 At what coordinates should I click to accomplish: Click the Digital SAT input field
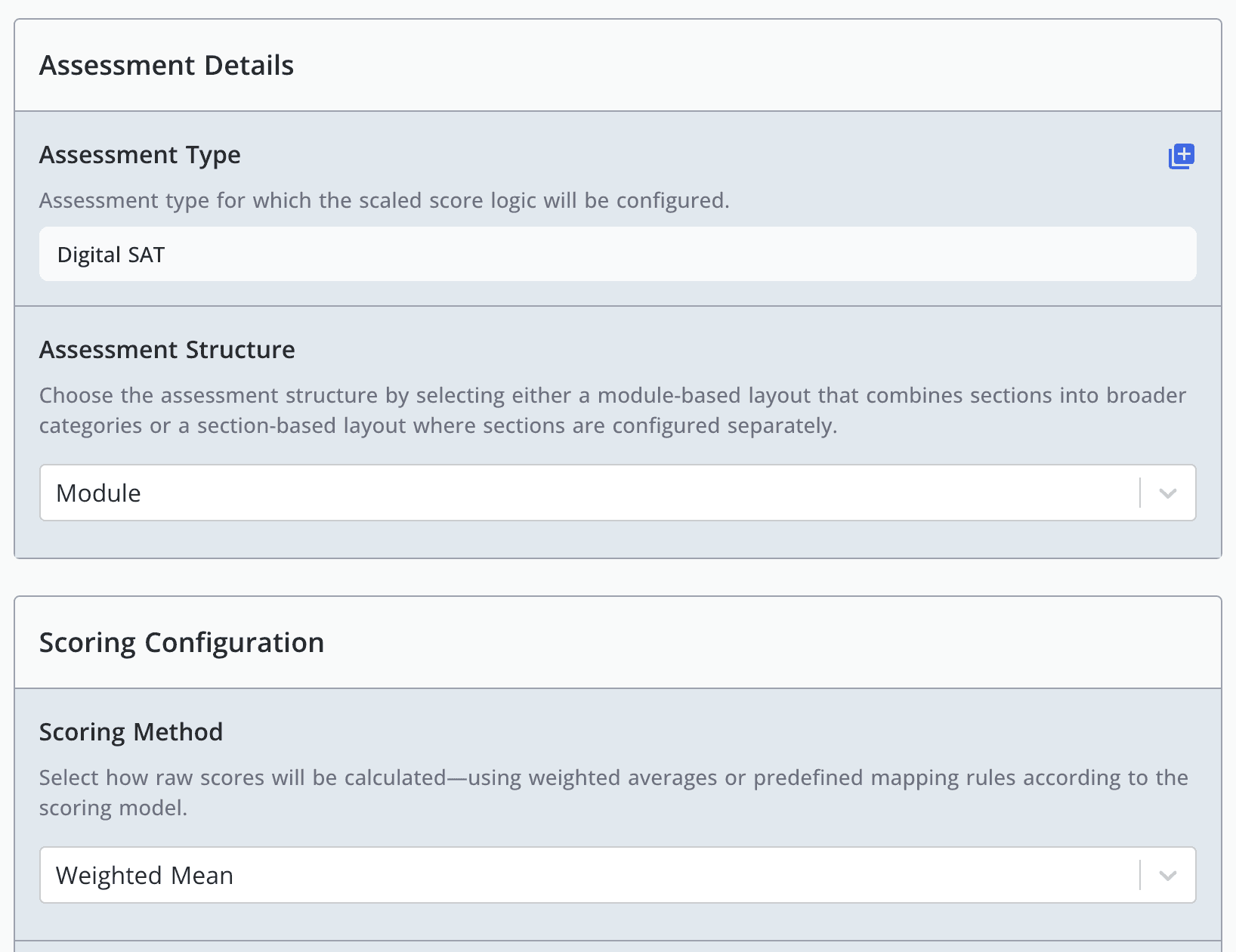(x=616, y=255)
